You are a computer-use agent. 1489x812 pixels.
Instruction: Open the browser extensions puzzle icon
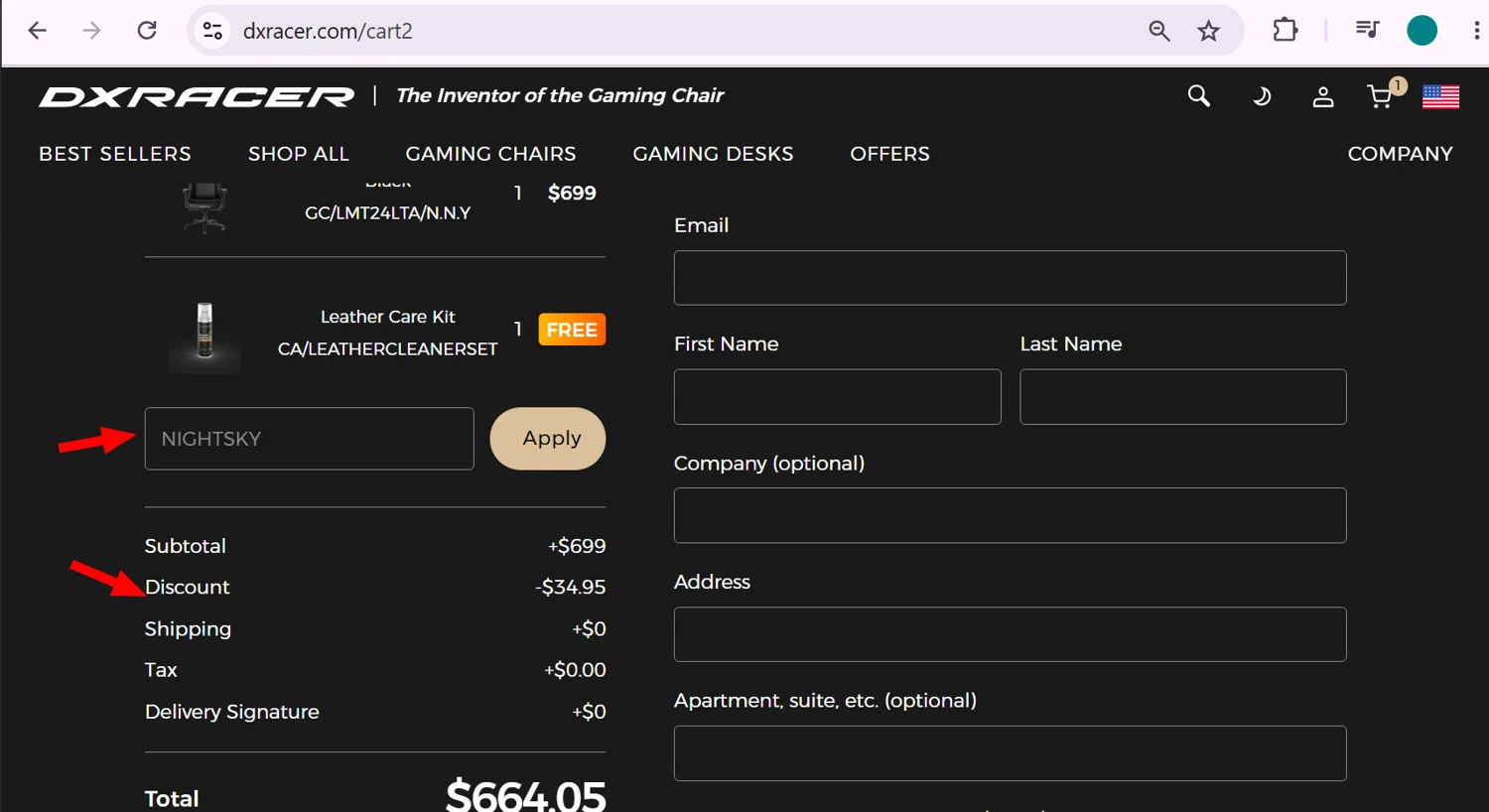[1285, 31]
